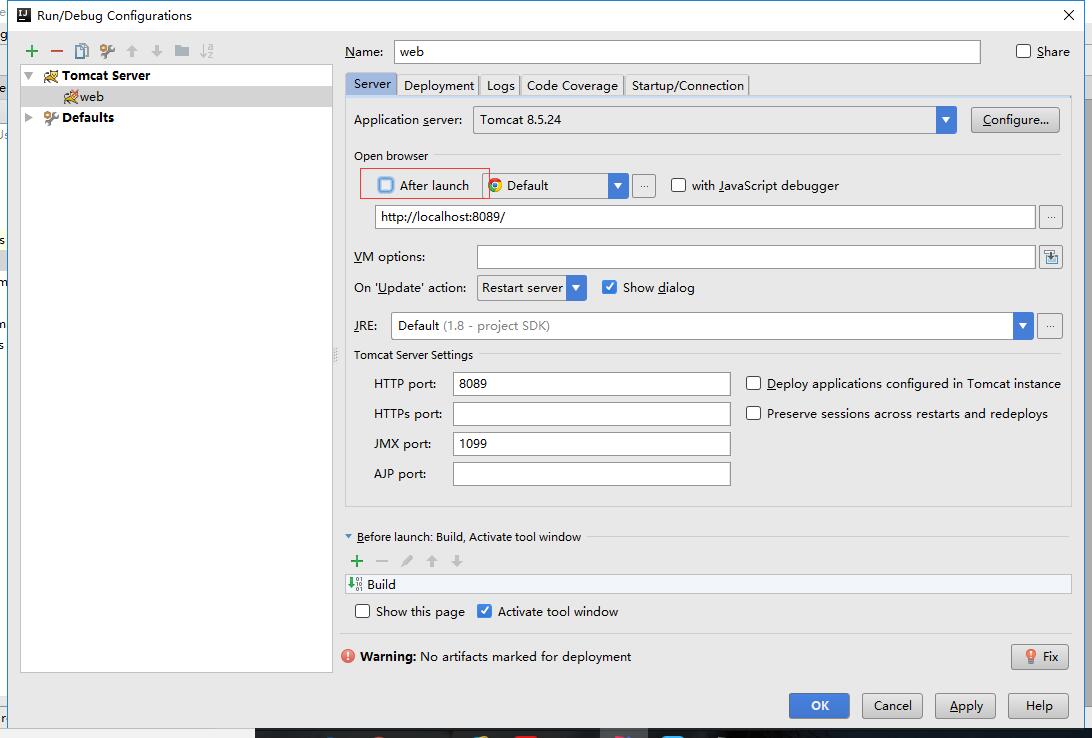Image resolution: width=1092 pixels, height=738 pixels.
Task: Toggle with JavaScript debugger checkbox
Action: coord(678,185)
